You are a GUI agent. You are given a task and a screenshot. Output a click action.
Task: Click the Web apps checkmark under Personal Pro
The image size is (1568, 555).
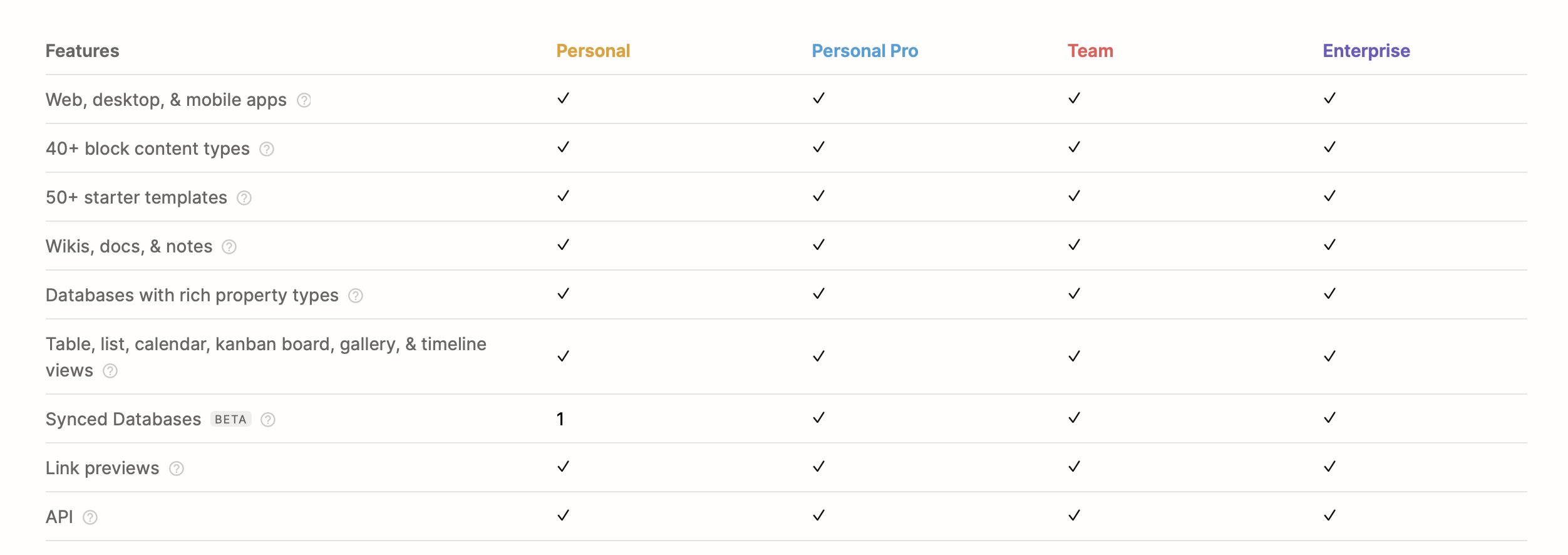click(819, 98)
